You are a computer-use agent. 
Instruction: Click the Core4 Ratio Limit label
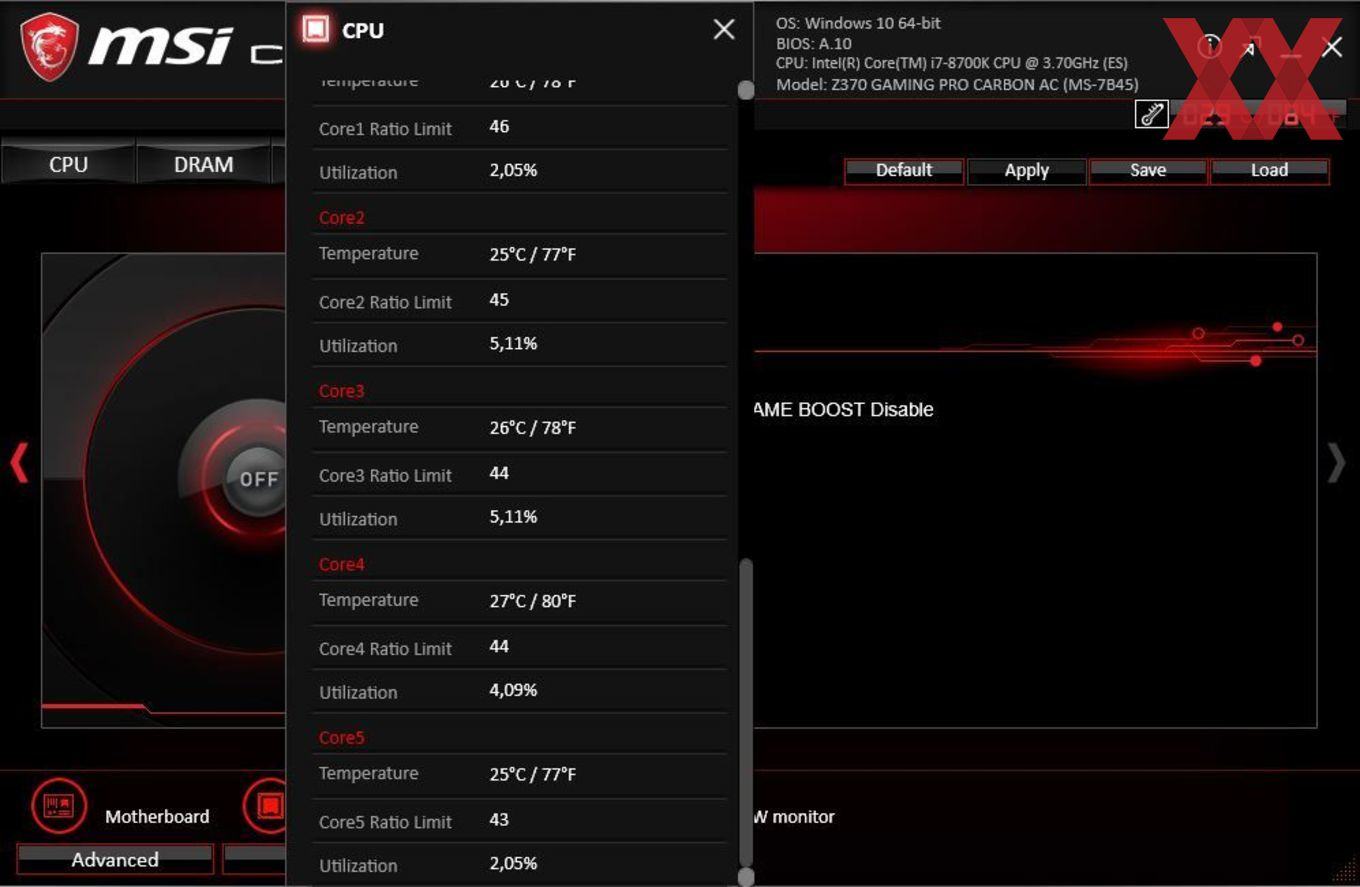point(385,649)
